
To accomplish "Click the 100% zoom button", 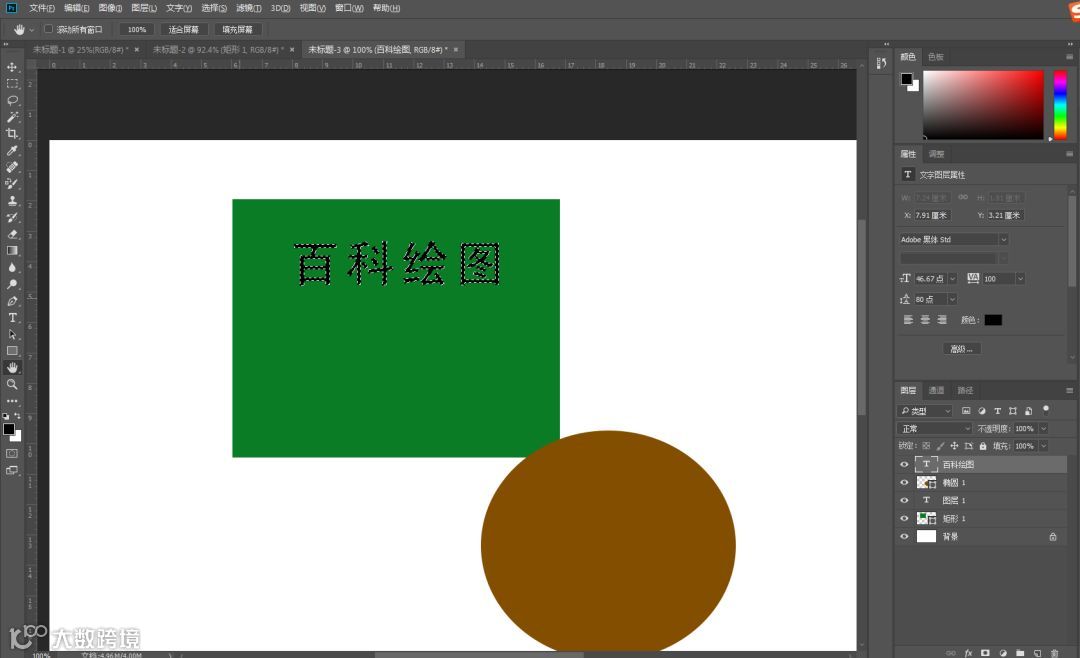I will pos(136,30).
